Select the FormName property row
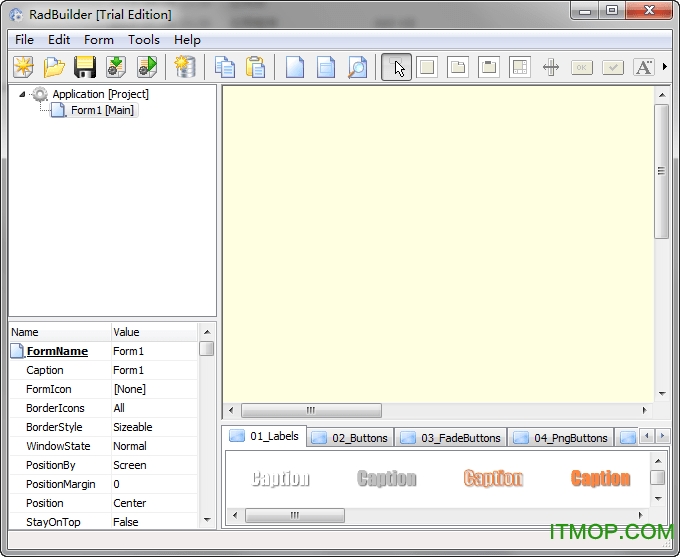Screen dimensions: 680x557 103,351
